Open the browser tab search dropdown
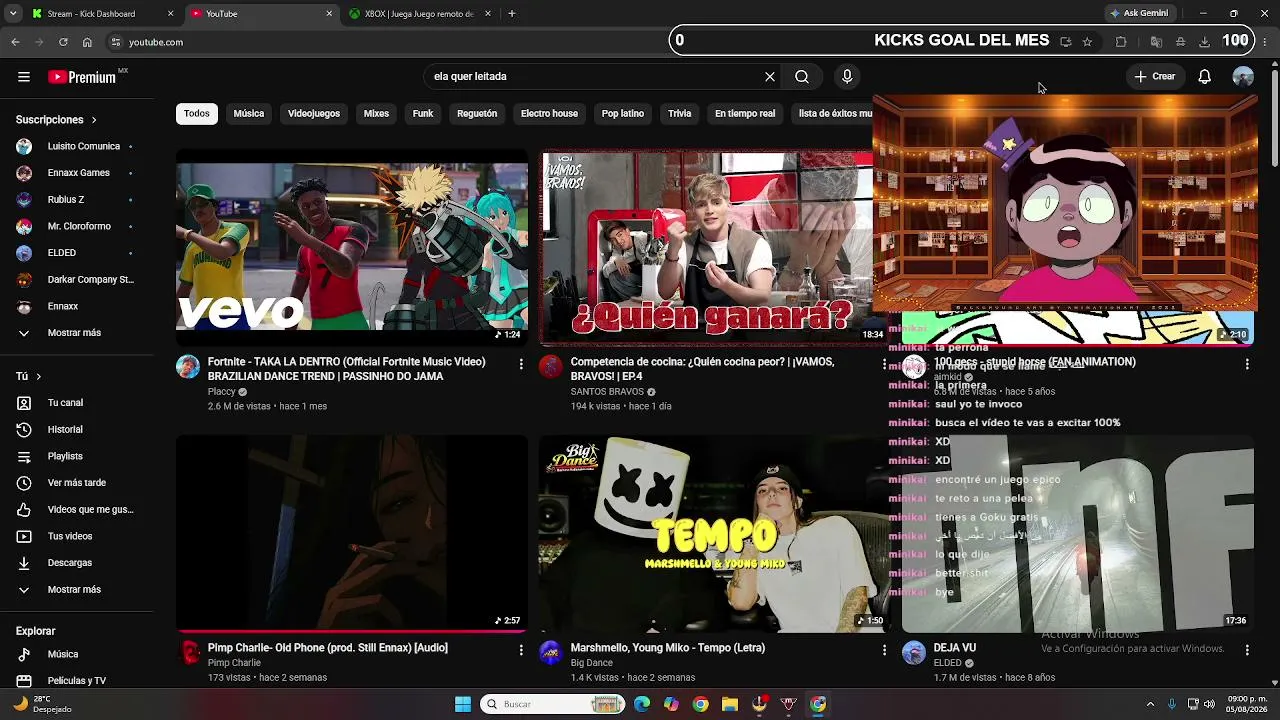This screenshot has width=1280, height=720. (x=13, y=14)
